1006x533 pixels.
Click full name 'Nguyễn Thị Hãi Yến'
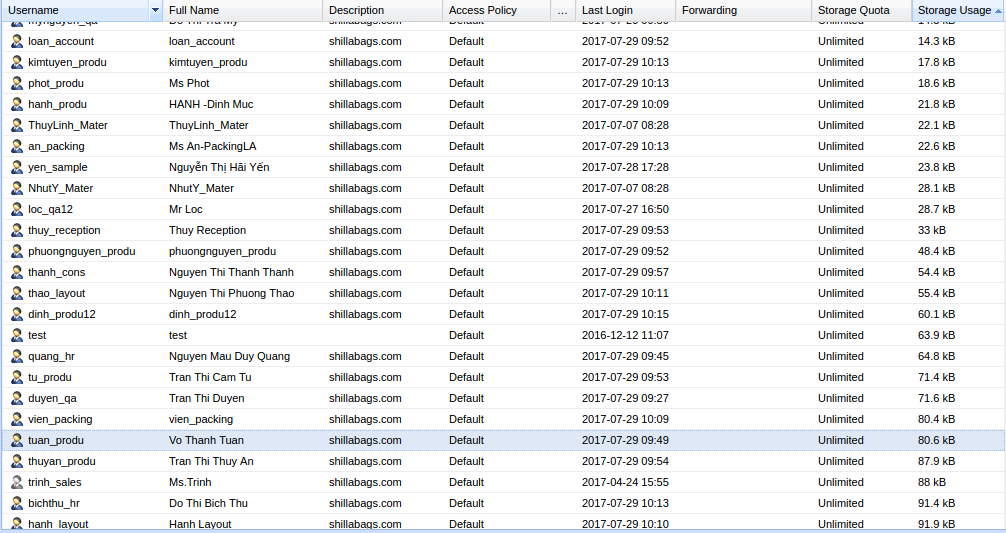[x=219, y=167]
